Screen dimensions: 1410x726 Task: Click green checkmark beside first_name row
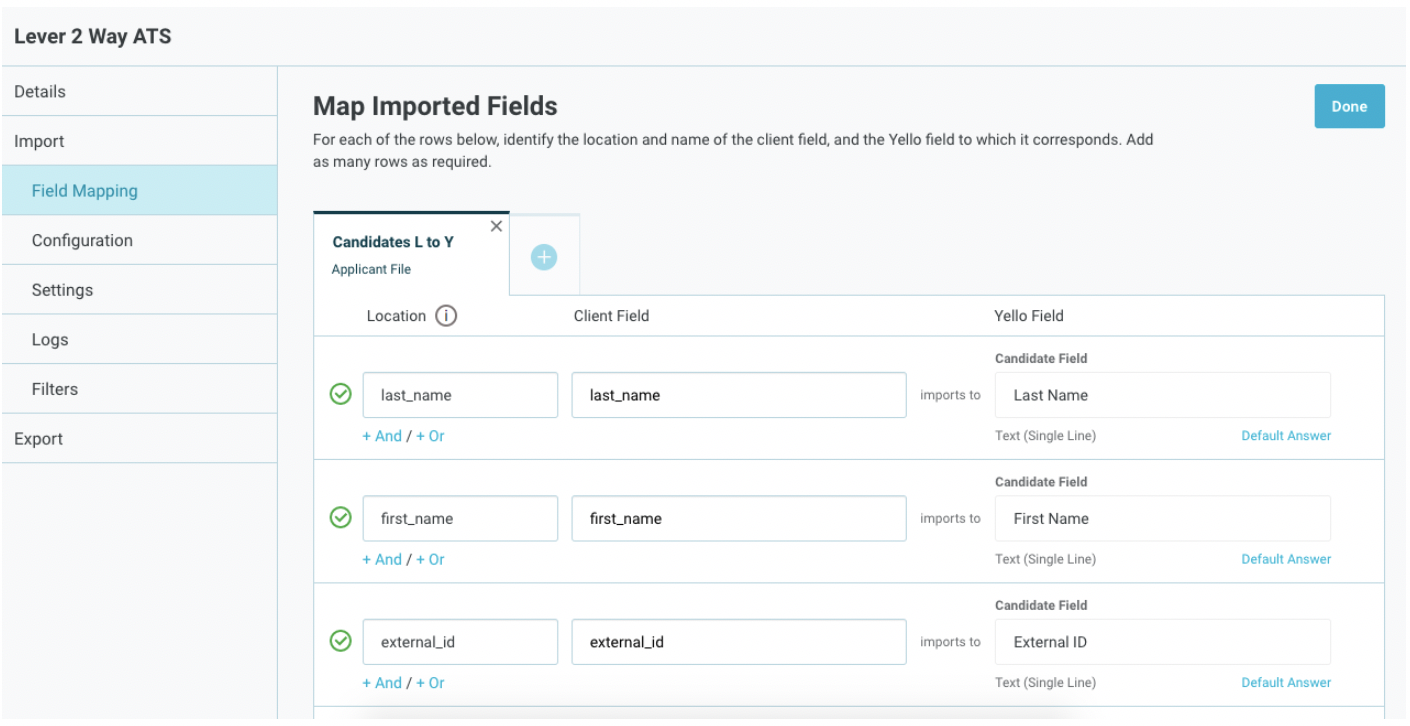[x=340, y=518]
